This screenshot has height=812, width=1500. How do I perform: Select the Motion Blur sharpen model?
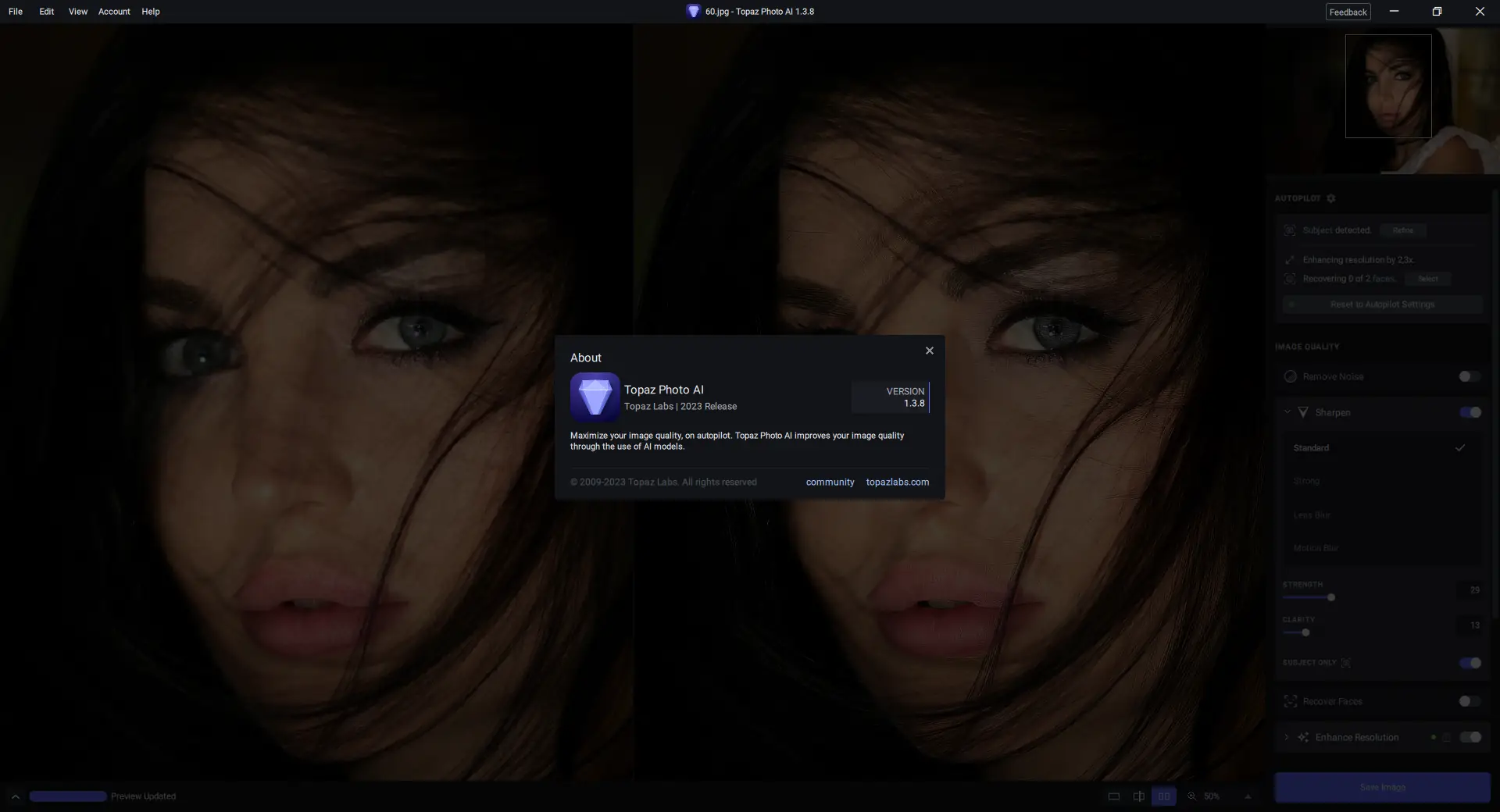1382,548
